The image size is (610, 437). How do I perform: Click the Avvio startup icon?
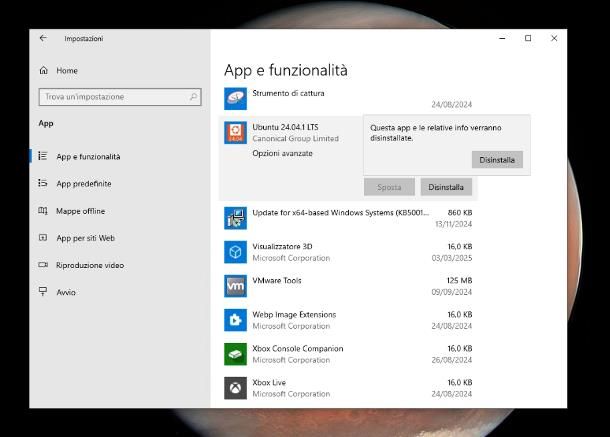43,291
